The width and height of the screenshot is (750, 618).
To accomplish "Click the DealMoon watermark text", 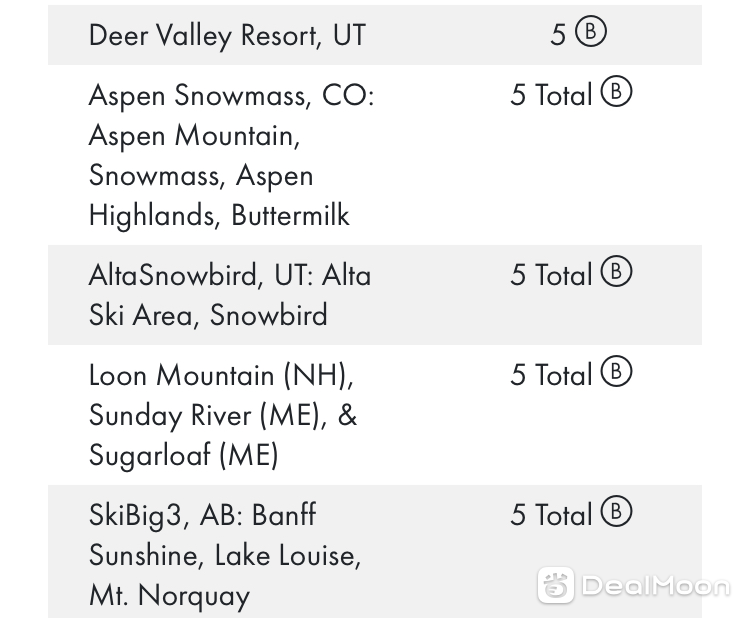I will (656, 586).
